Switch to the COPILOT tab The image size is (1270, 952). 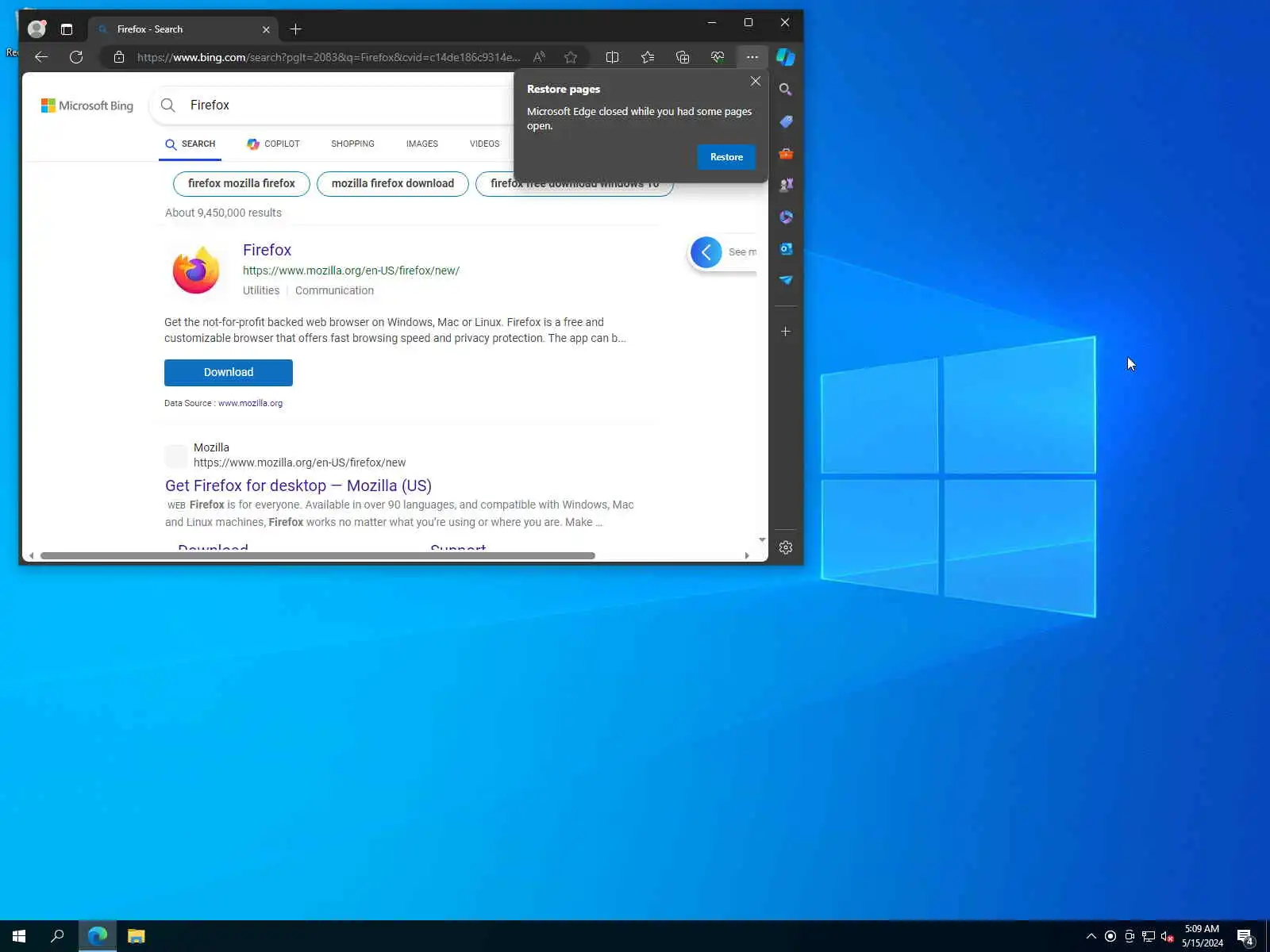(274, 144)
